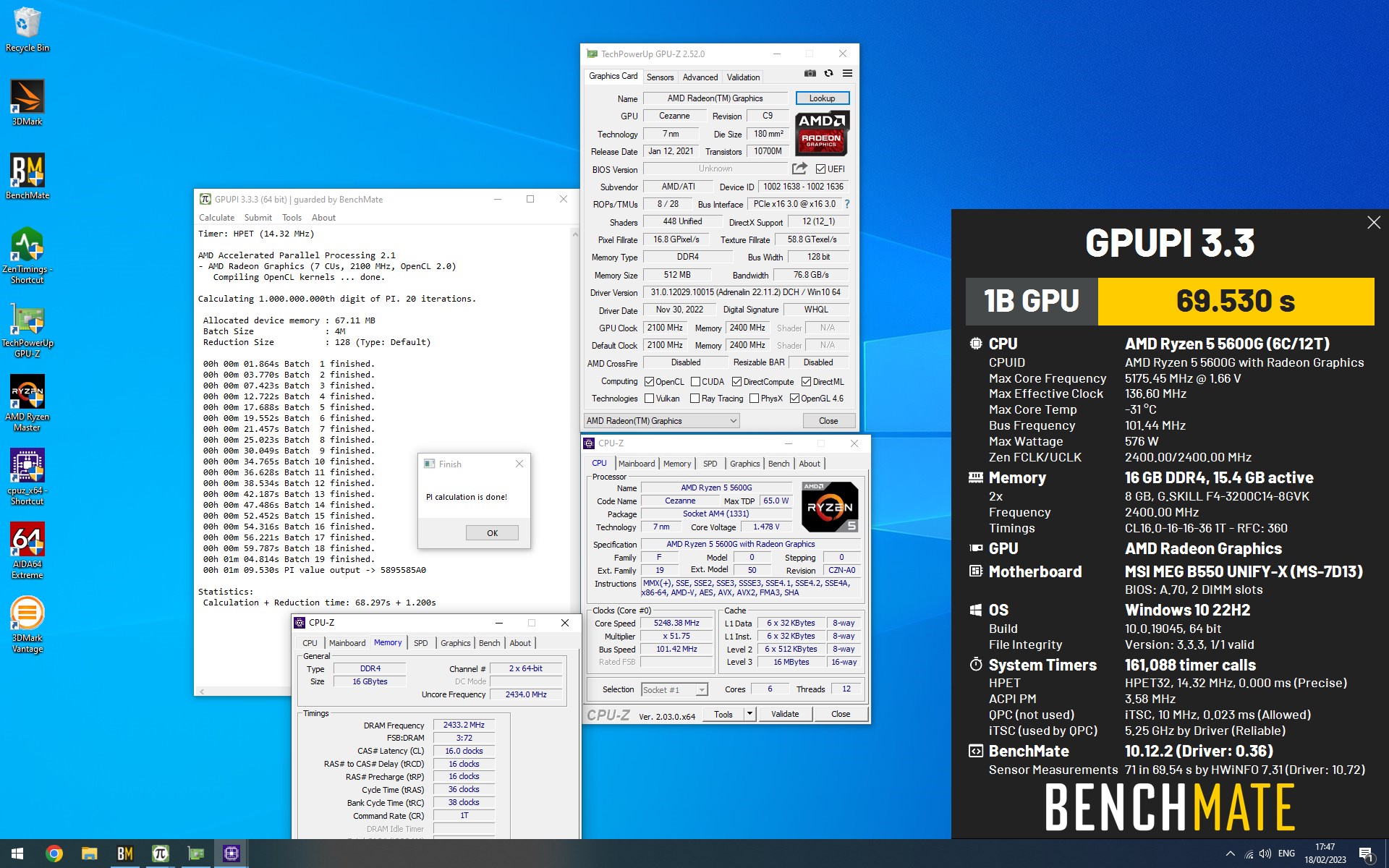This screenshot has height=868, width=1389.
Task: Click the GPU-Z refresh icon
Action: (829, 73)
